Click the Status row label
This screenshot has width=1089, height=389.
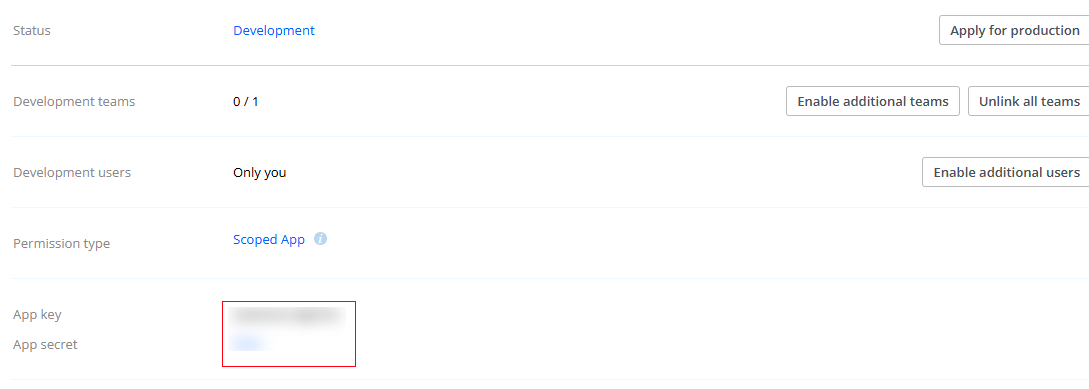(32, 31)
